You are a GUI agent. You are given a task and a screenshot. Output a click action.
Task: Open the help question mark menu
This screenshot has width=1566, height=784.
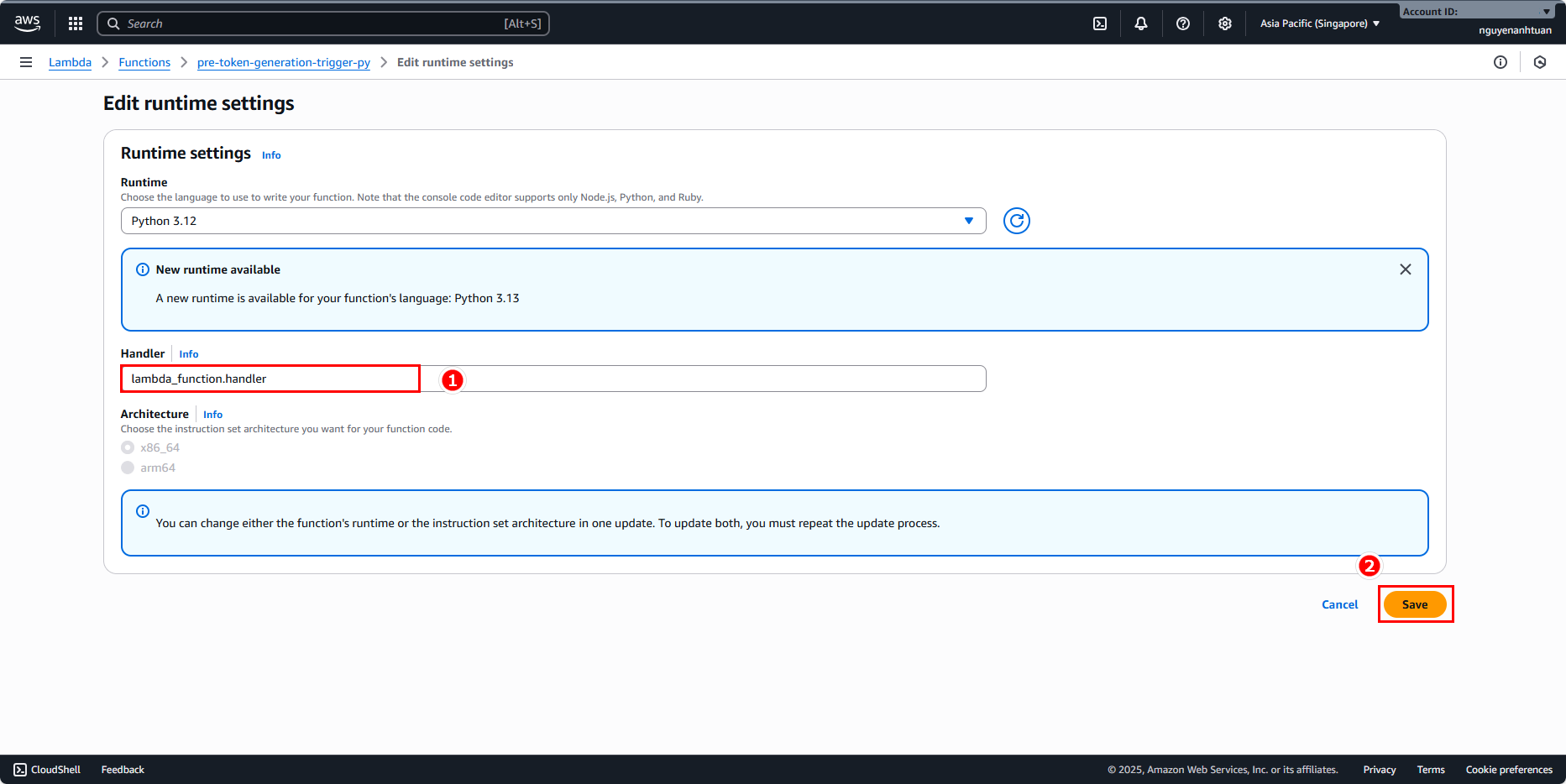pos(1182,24)
